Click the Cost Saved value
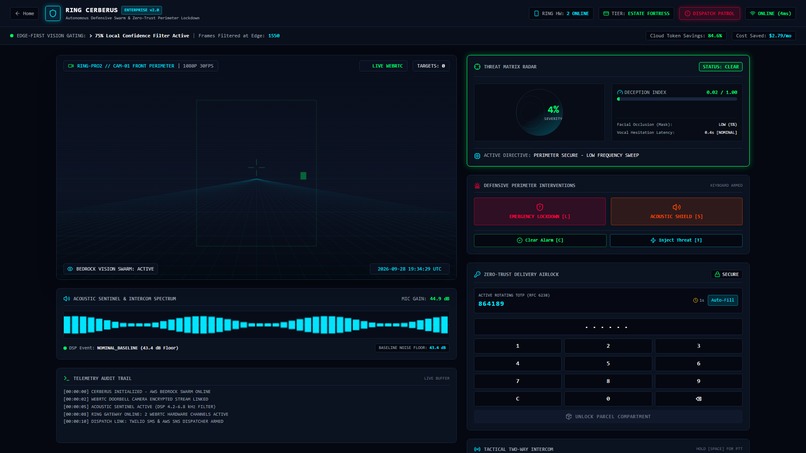Viewport: 806px width, 453px height. pyautogui.click(x=780, y=36)
